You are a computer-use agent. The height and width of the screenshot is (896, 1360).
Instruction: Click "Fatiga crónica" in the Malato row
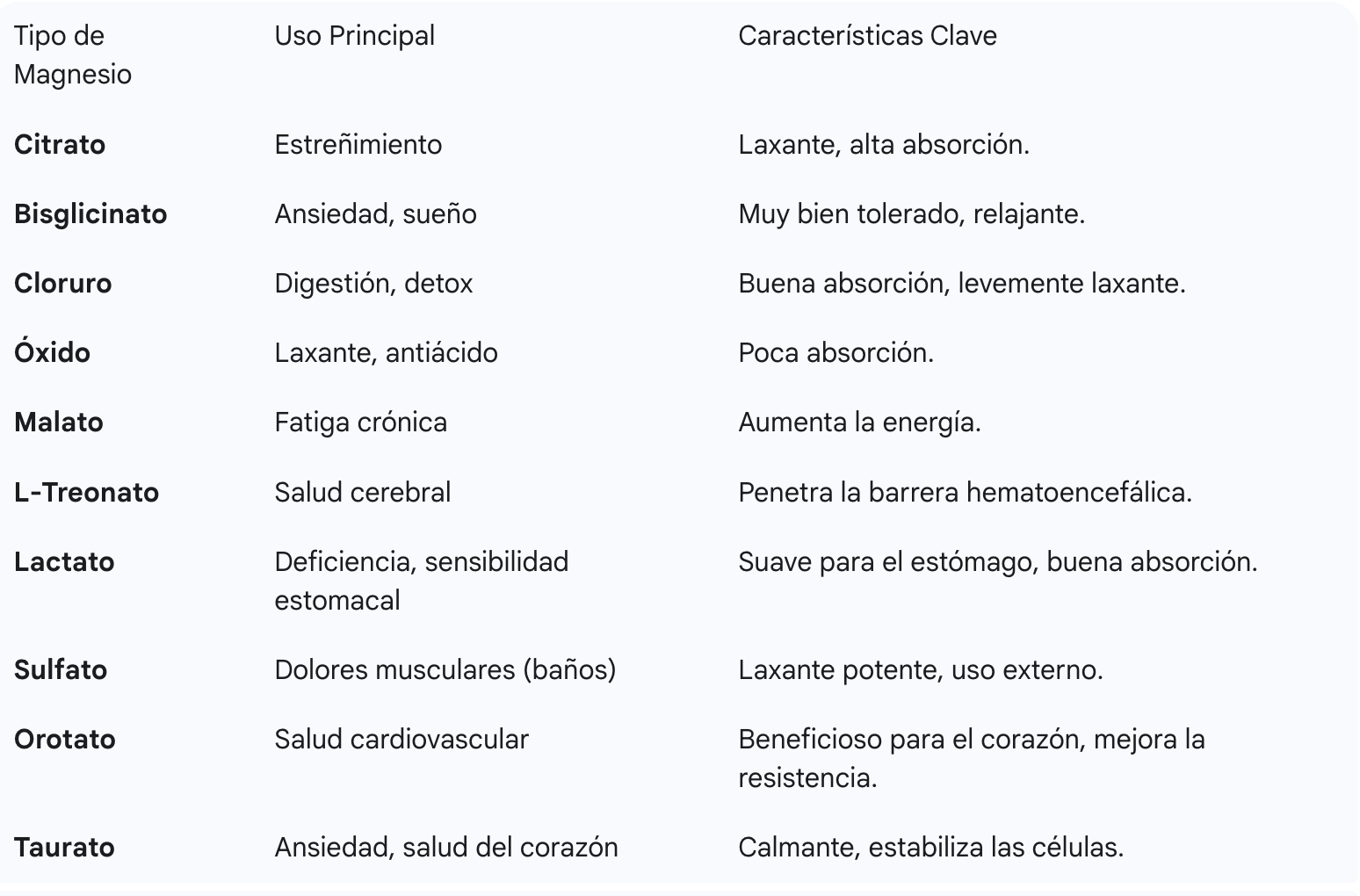360,422
